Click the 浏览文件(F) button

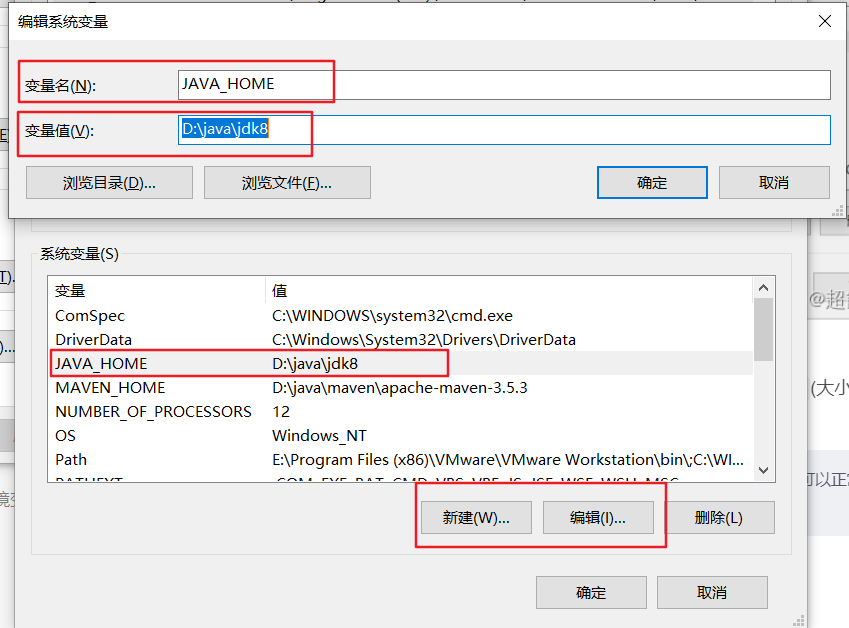(x=287, y=182)
